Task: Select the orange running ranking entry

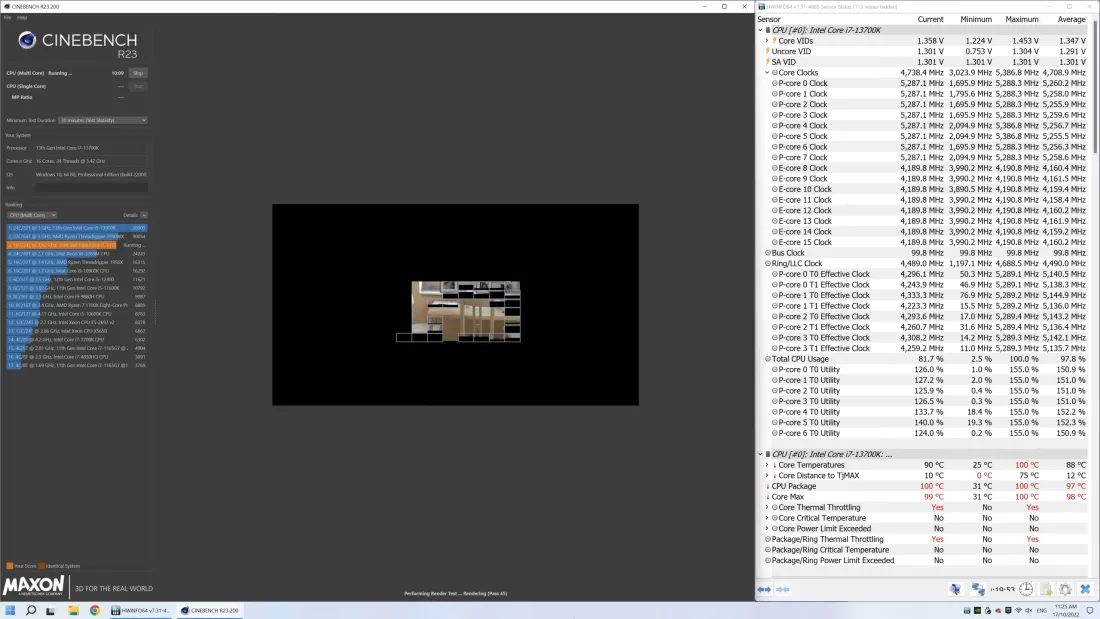Action: coord(77,245)
